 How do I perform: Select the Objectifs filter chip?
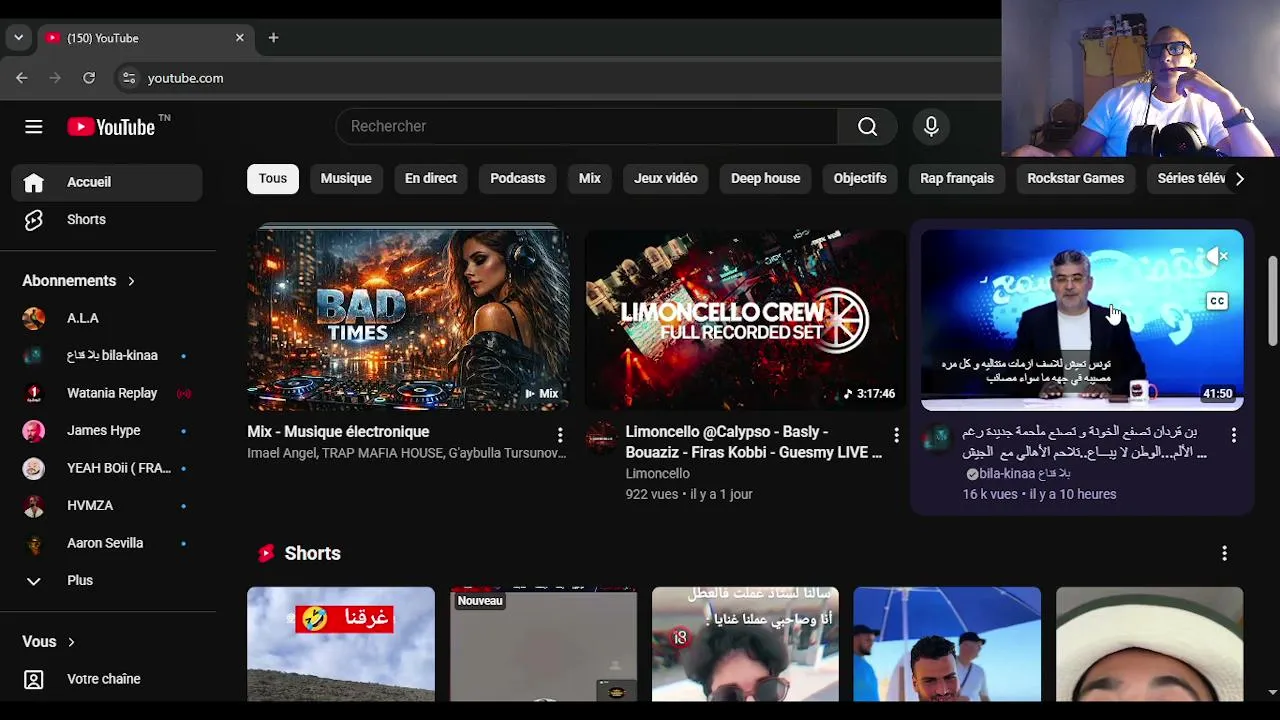pos(860,178)
